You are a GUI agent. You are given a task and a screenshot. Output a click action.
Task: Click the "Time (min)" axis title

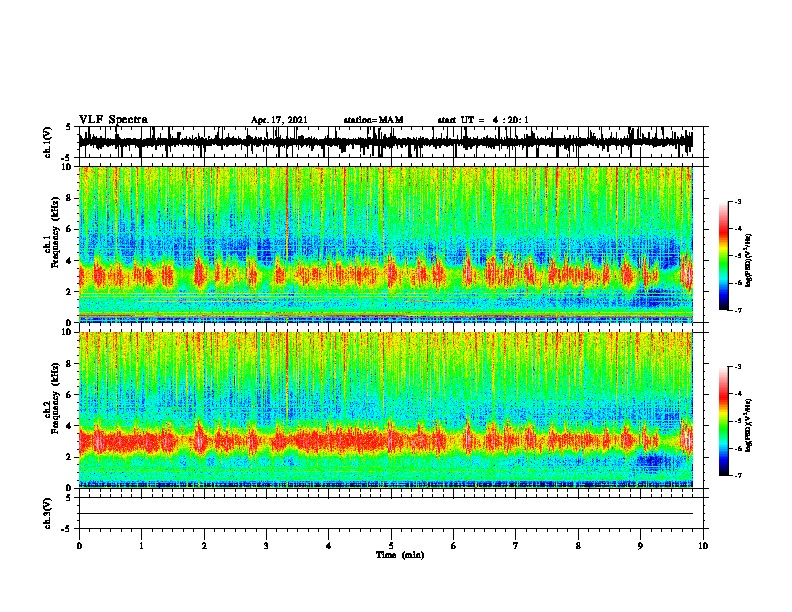400,555
